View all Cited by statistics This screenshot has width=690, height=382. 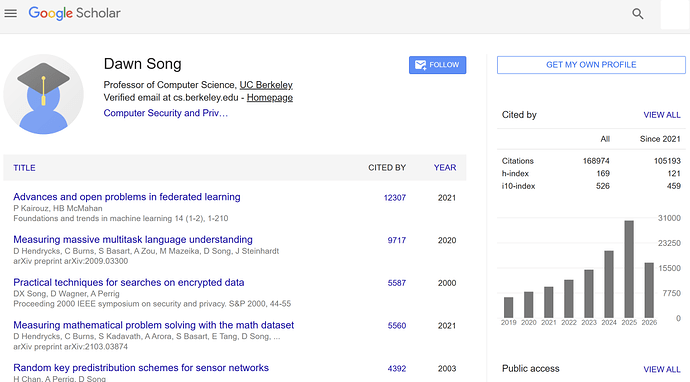(x=662, y=115)
